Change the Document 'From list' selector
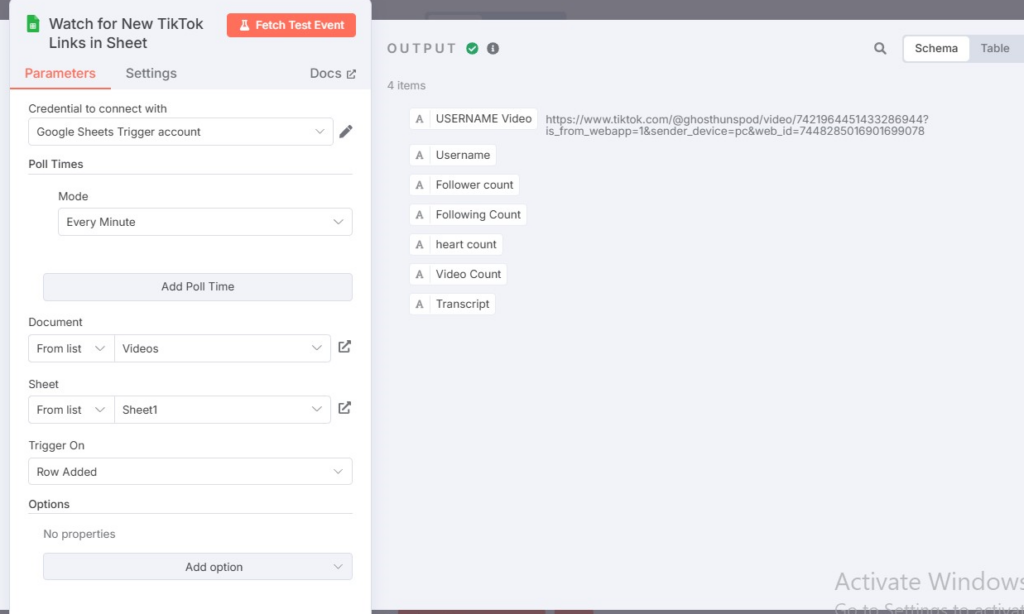Screen dimensions: 1024x614 click(71, 348)
